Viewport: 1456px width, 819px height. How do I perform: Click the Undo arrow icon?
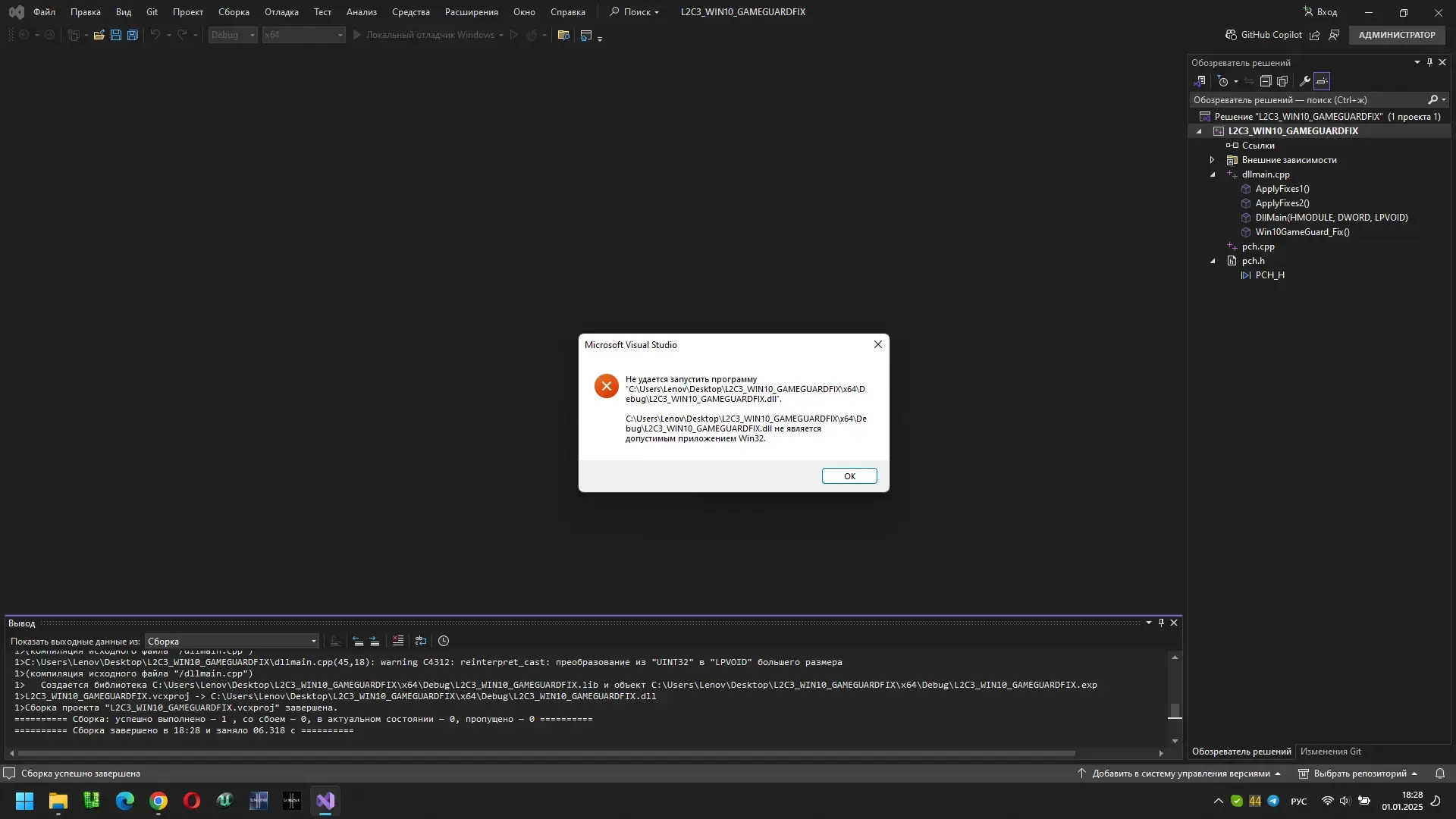(155, 35)
